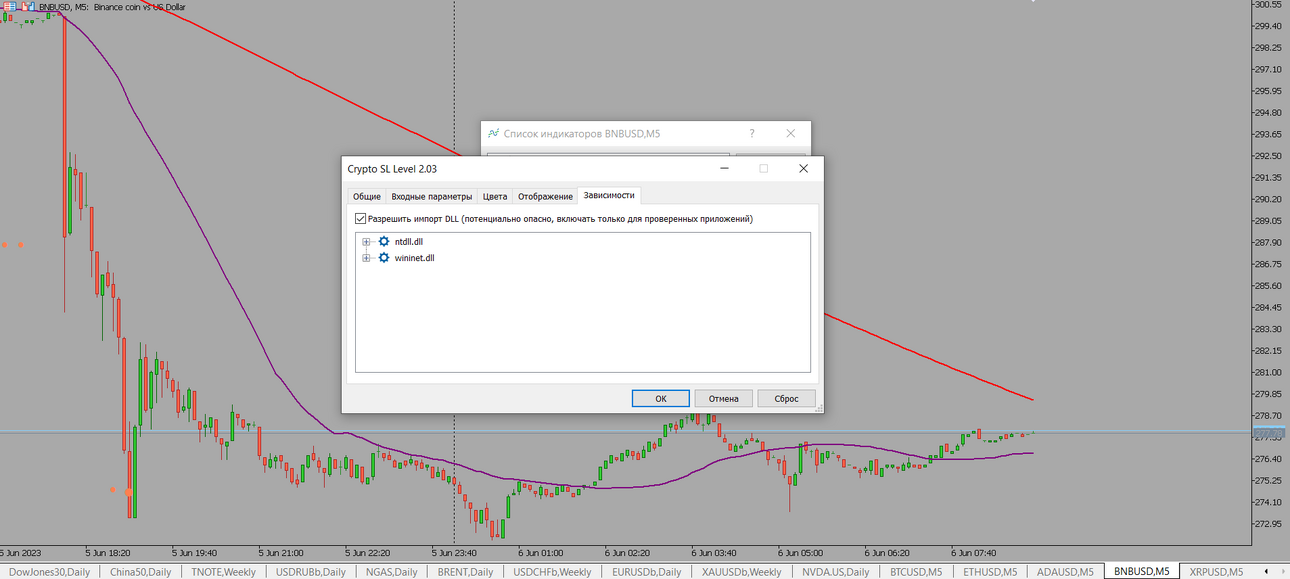
Task: Select the ntdll.dll entry
Action: [409, 241]
